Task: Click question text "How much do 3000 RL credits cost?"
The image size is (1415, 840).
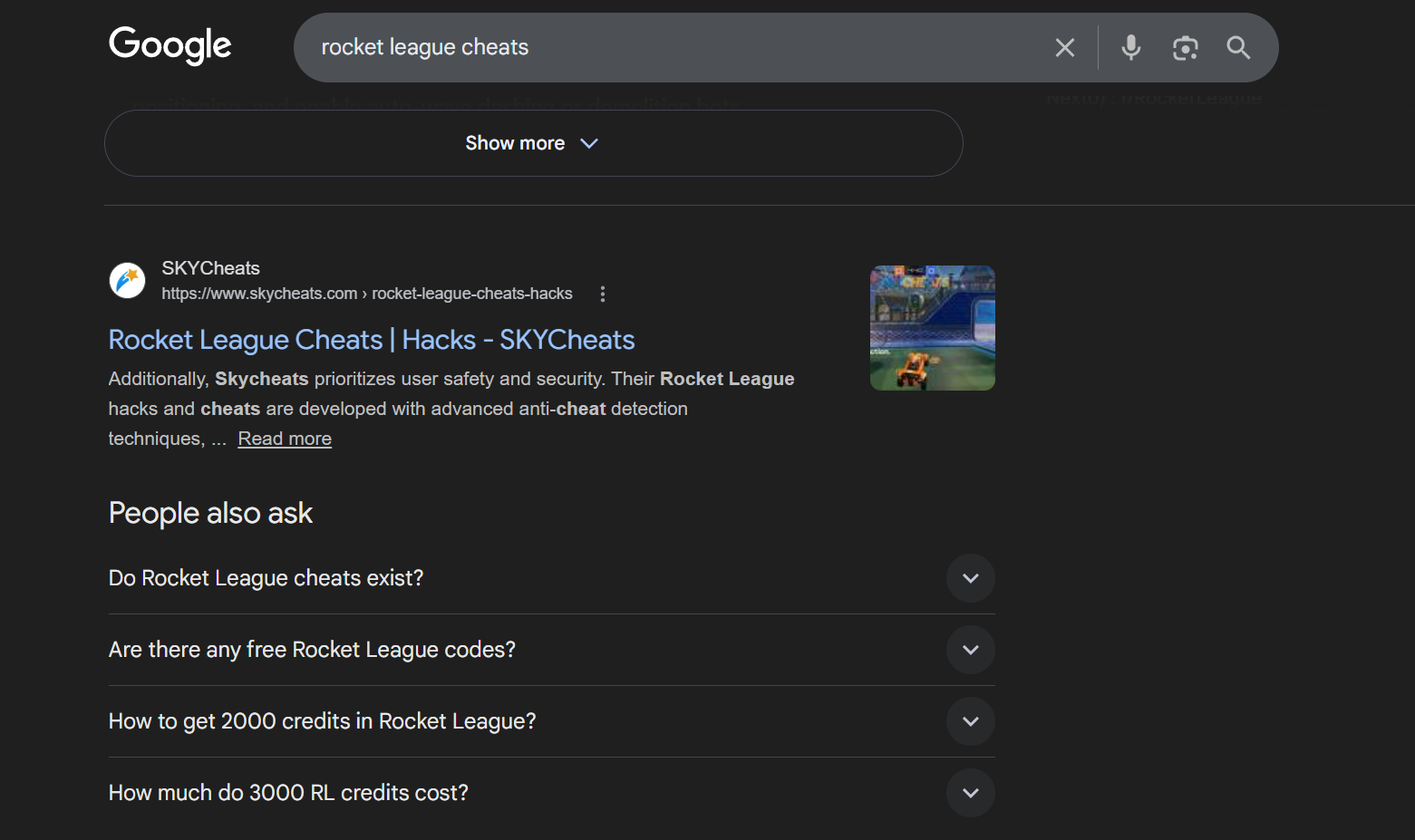Action: (288, 793)
